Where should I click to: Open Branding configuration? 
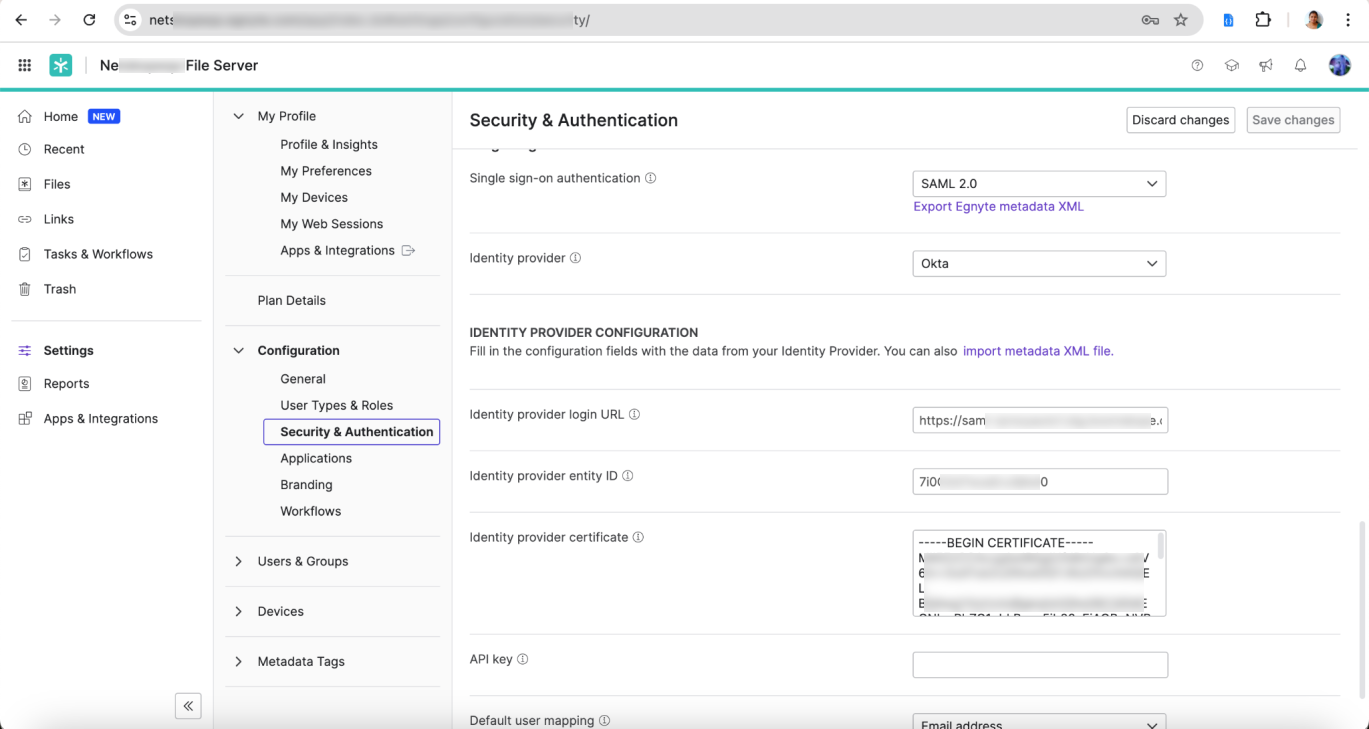[x=306, y=485]
